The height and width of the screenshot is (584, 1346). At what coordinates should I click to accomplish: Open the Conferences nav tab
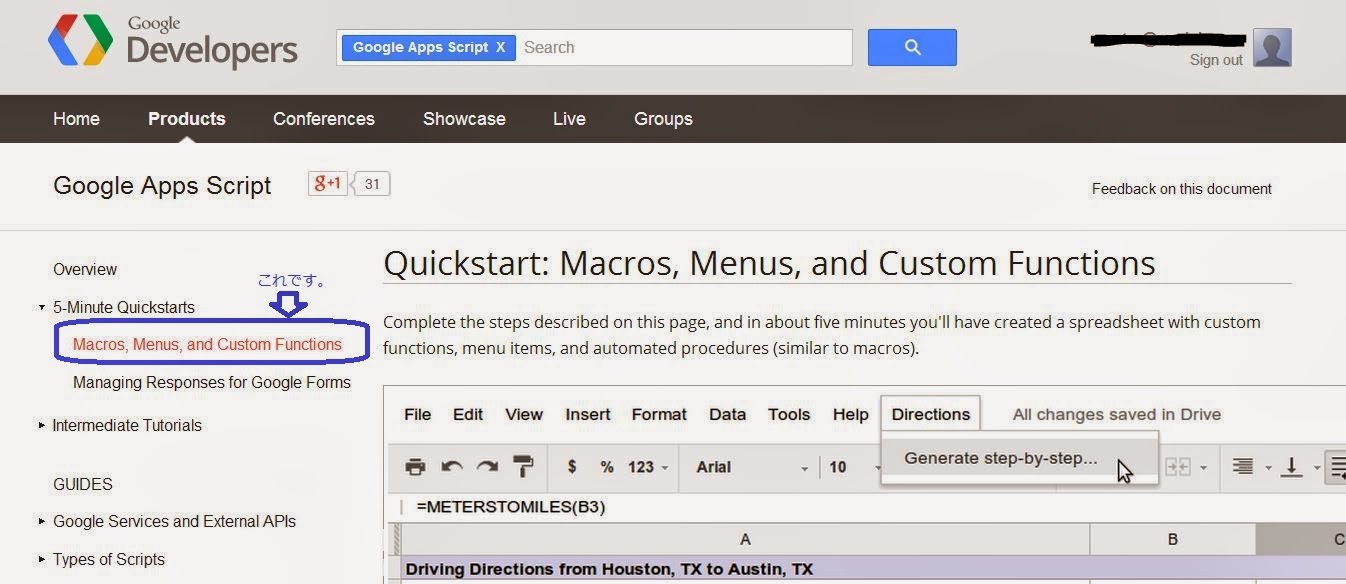(x=324, y=119)
